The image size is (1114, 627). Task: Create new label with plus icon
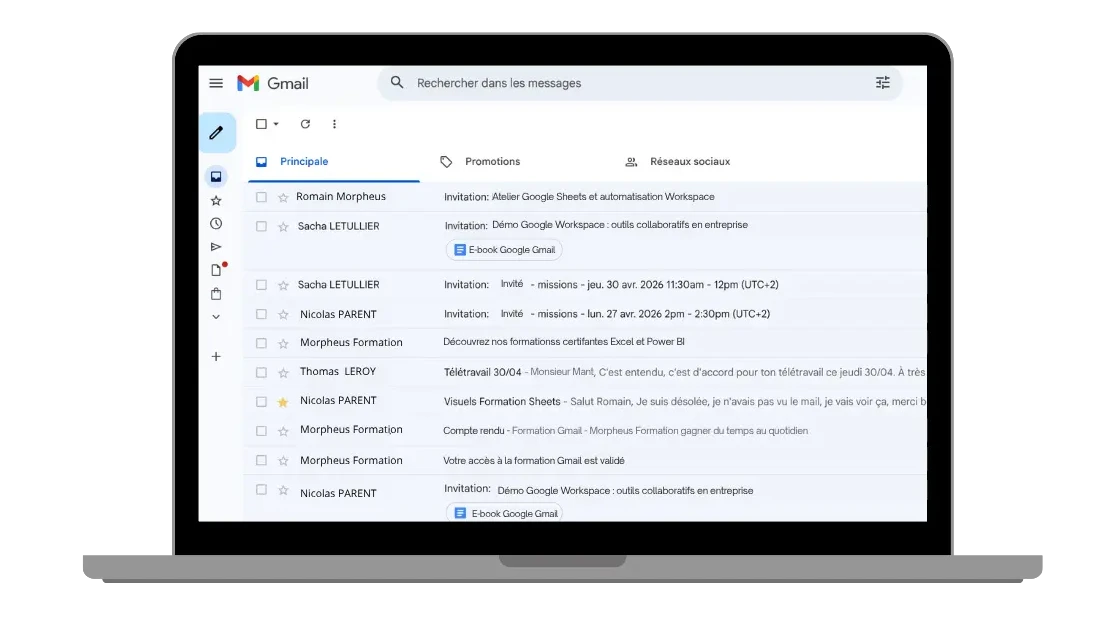(x=216, y=356)
